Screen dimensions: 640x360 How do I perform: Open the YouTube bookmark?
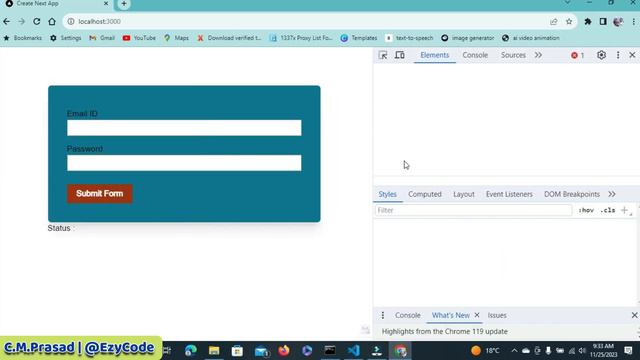click(139, 38)
